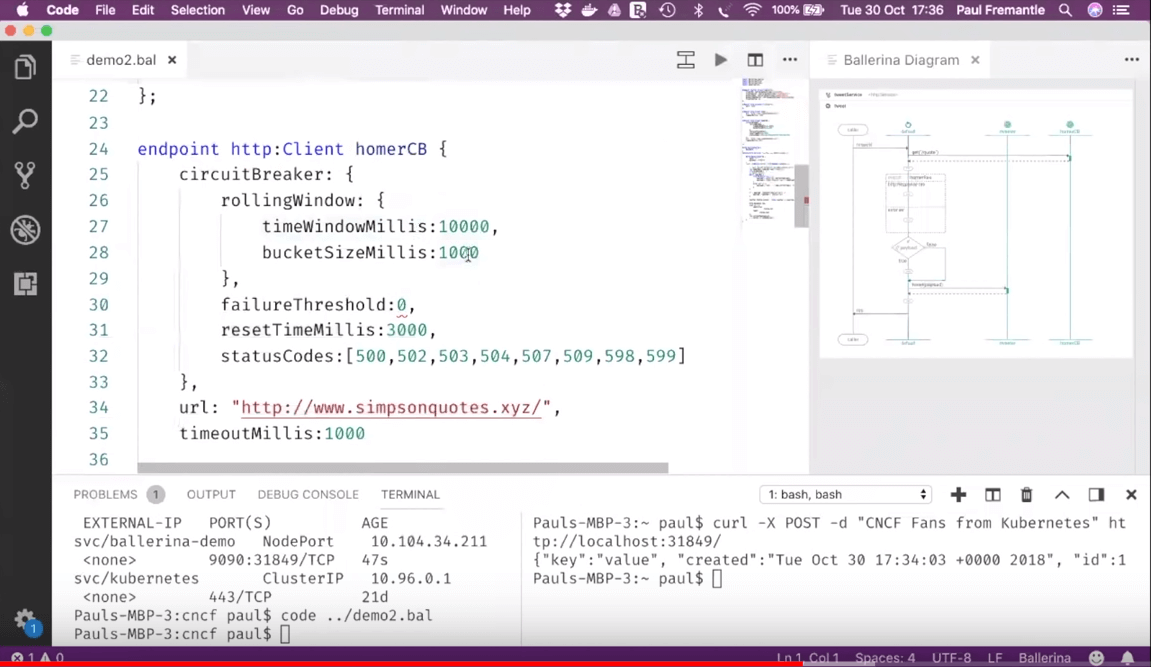The height and width of the screenshot is (667, 1151).
Task: Maximize the panel with up chevron
Action: coord(1062,495)
